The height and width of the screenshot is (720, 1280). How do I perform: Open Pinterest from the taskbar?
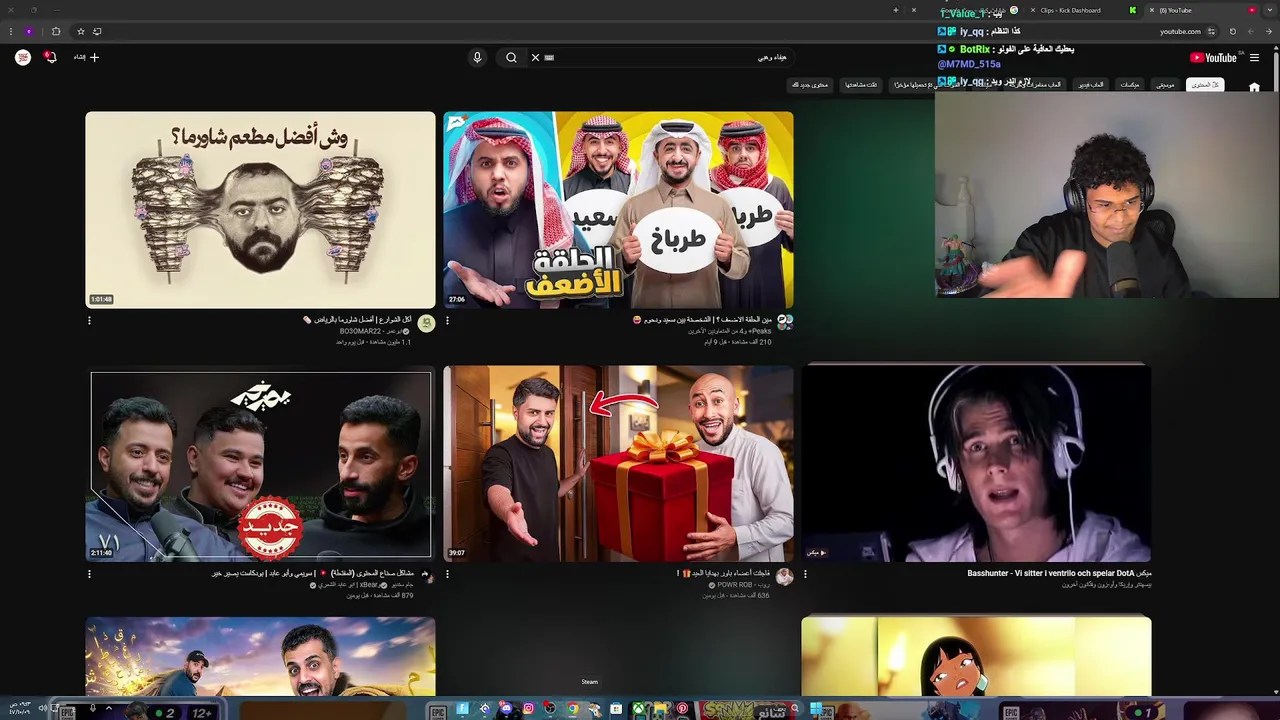tap(682, 709)
